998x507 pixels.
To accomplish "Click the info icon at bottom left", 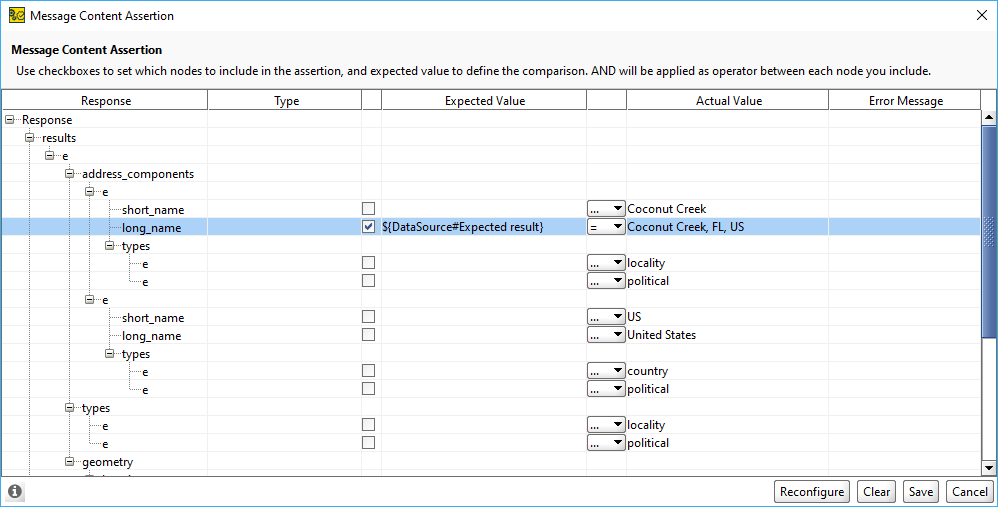I will click(15, 491).
